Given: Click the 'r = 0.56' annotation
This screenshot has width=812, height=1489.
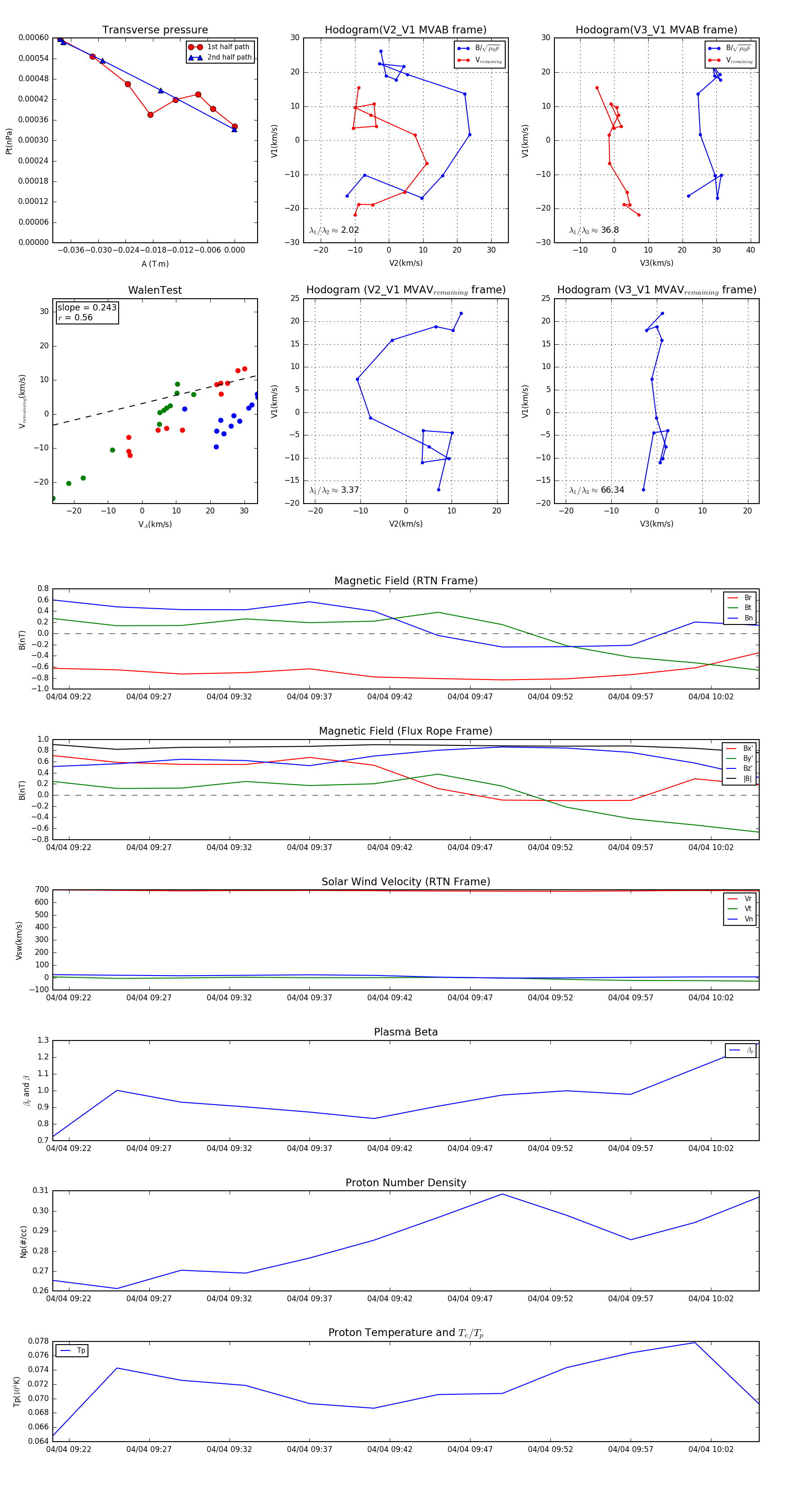Looking at the screenshot, I should point(75,317).
